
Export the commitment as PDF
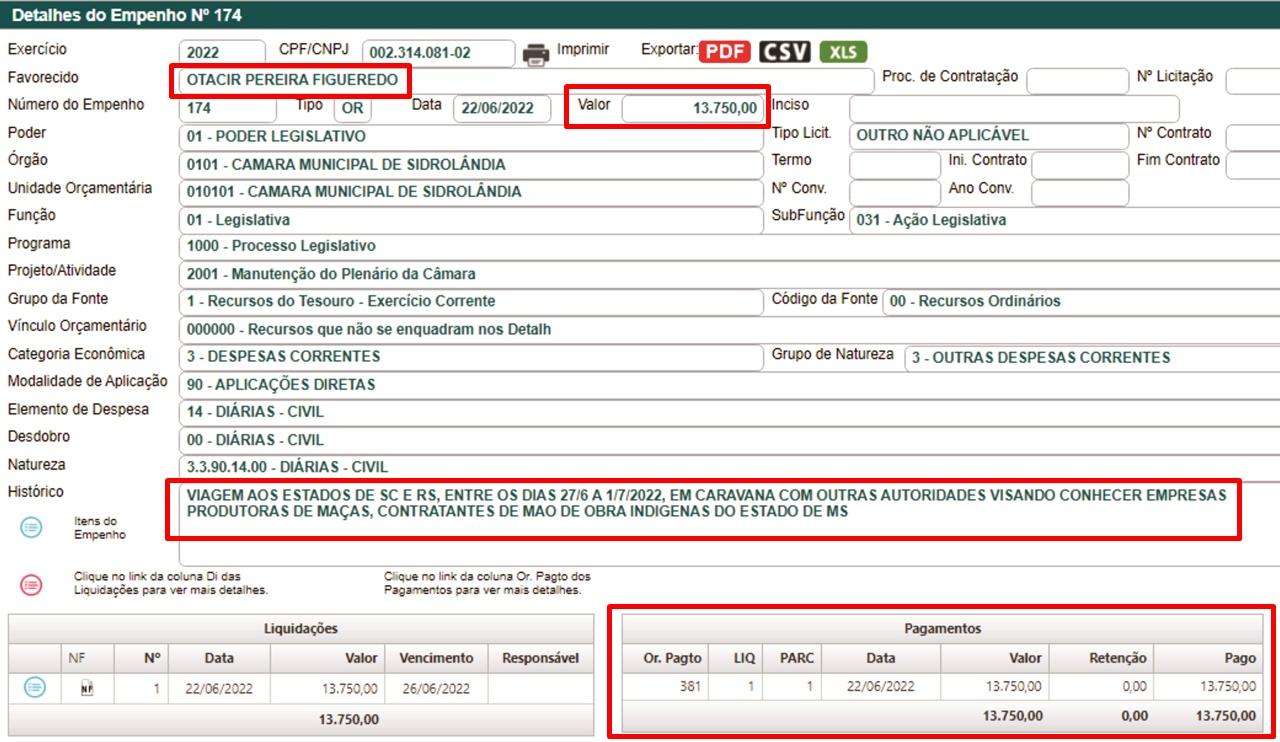pos(724,52)
